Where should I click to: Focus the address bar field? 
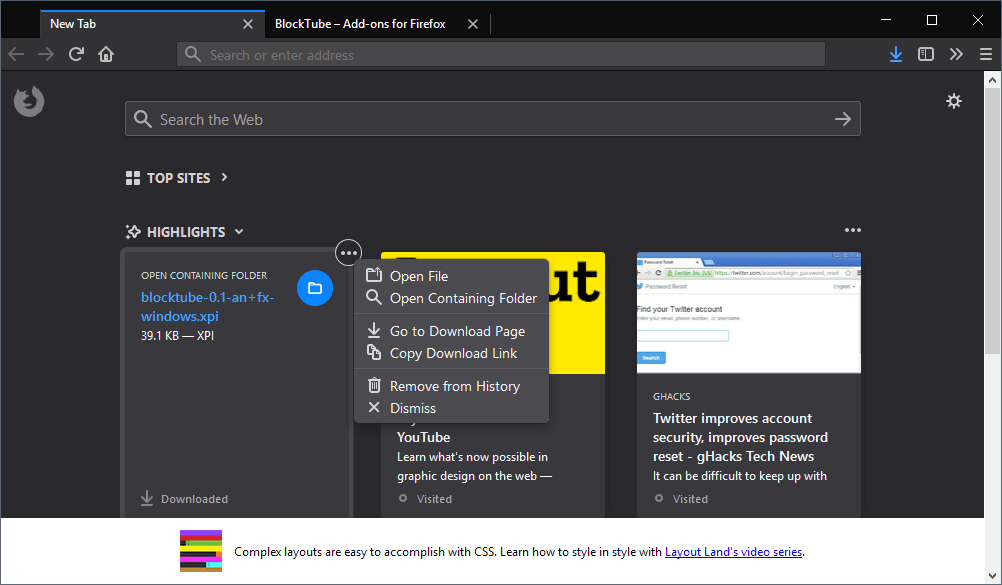pyautogui.click(x=501, y=54)
